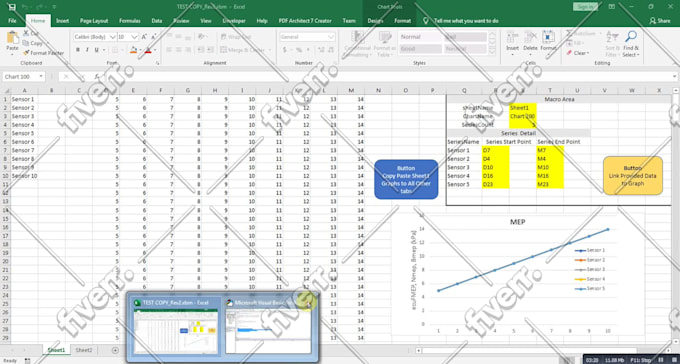Apply the accounting dollar format
Viewport: 680px width, 364px height.
285,50
